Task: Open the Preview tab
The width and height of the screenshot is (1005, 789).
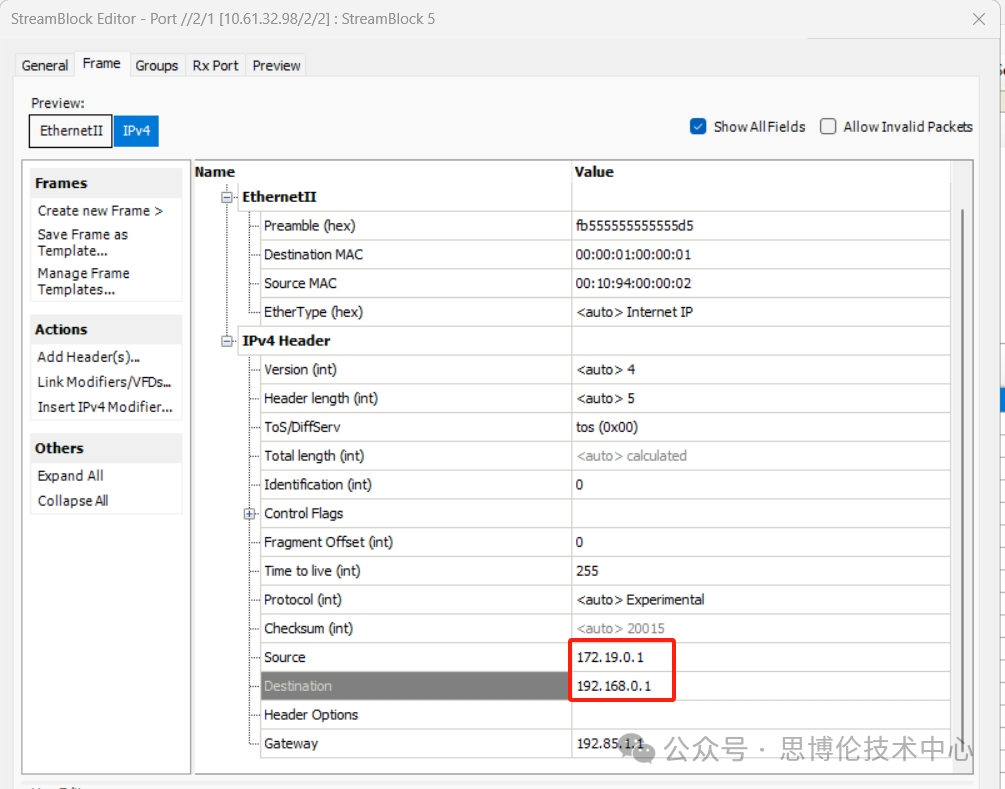Action: click(x=276, y=65)
